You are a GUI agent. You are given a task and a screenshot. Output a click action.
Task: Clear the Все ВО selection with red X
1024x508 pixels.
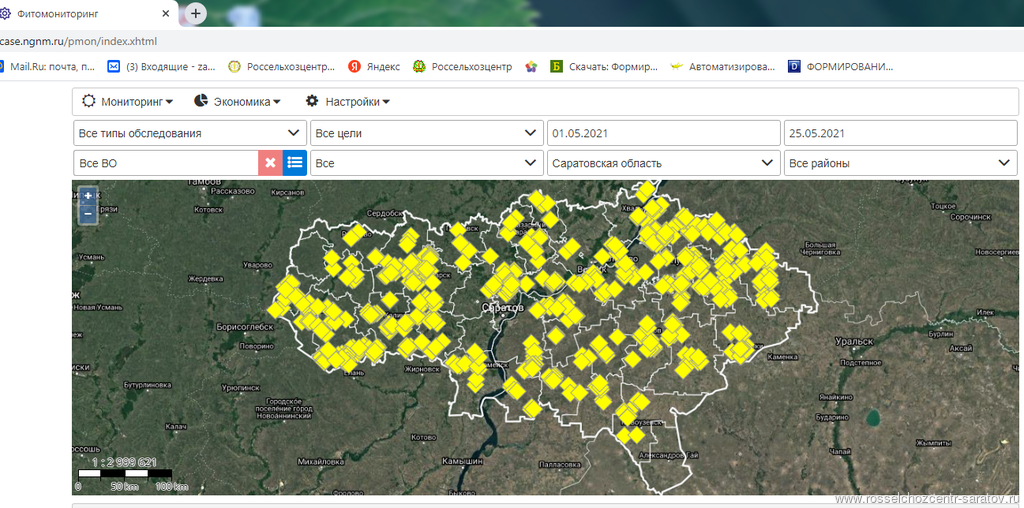(x=270, y=163)
